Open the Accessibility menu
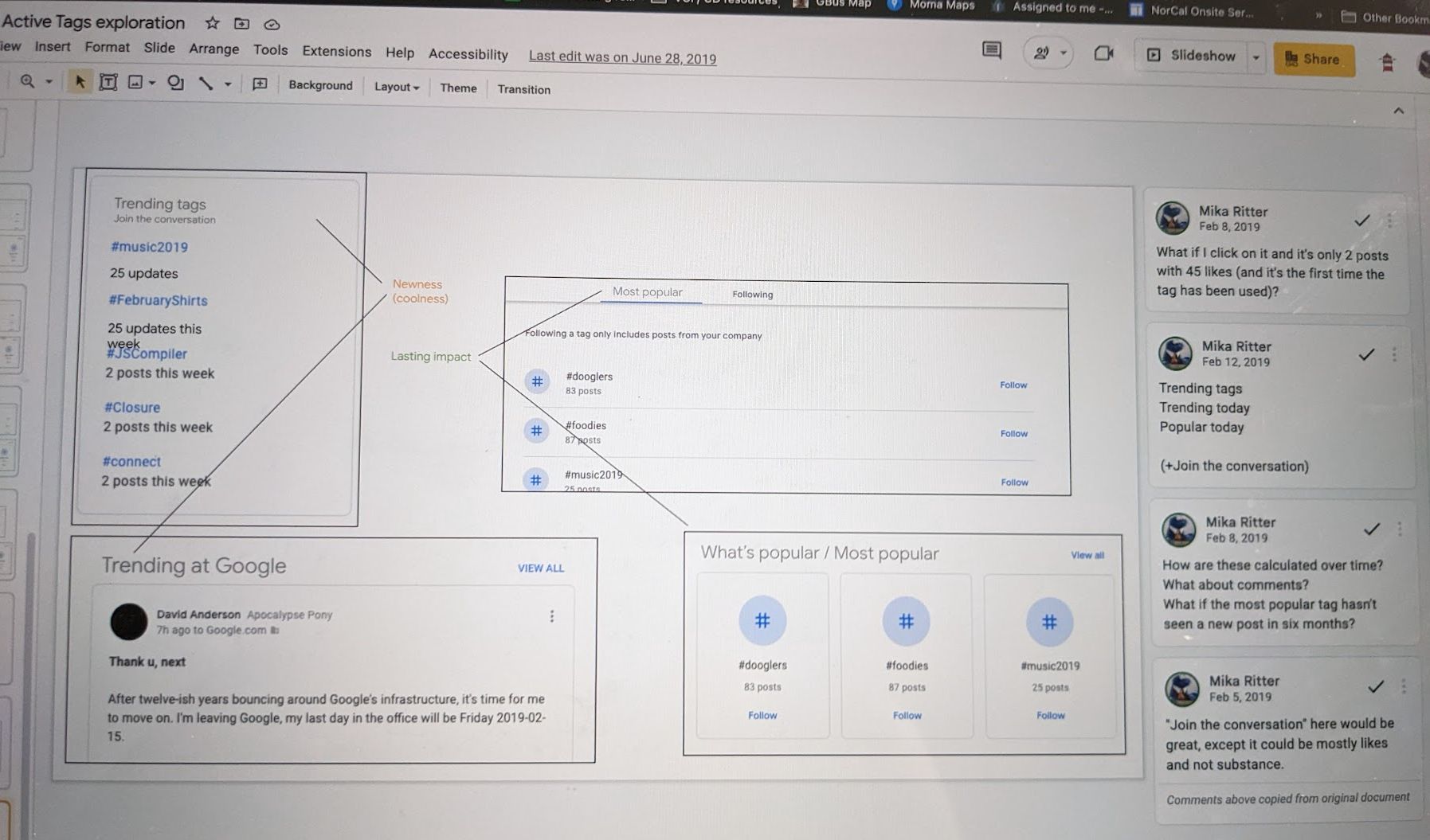Screen dimensions: 1430x840 tap(468, 54)
